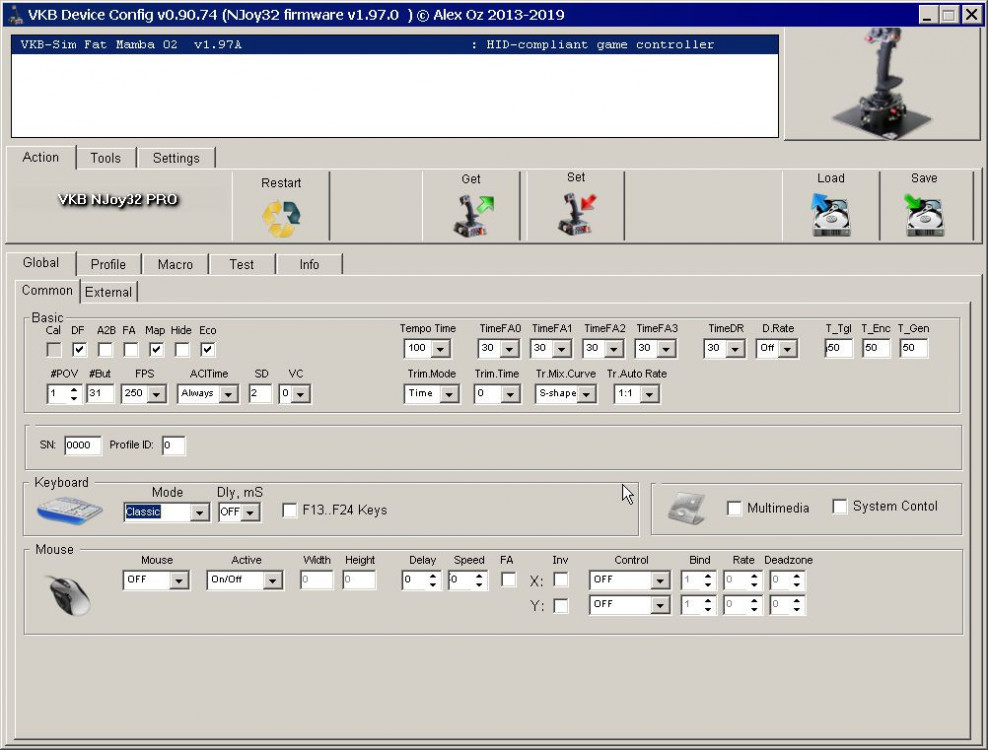The image size is (988, 750).
Task: Toggle the System Control checkbox
Action: click(840, 507)
